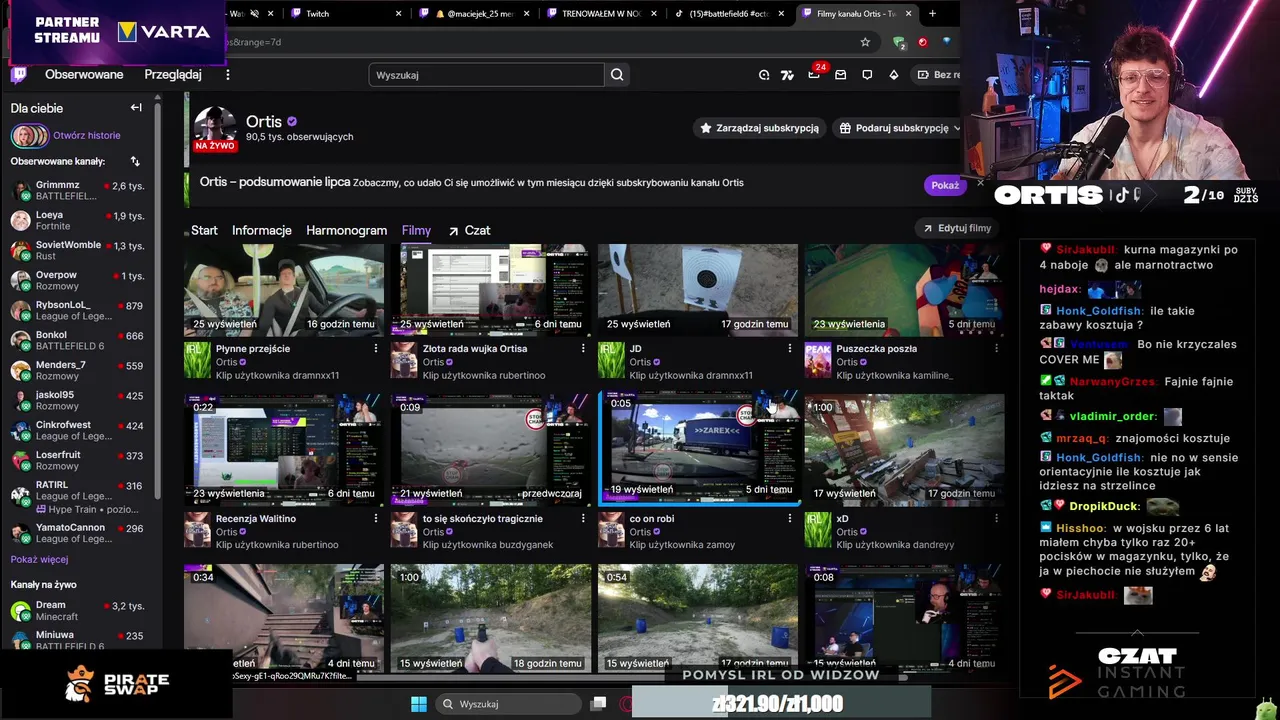The image size is (1280, 720).
Task: Open Puszeczka poszła clip options menu
Action: tap(996, 349)
